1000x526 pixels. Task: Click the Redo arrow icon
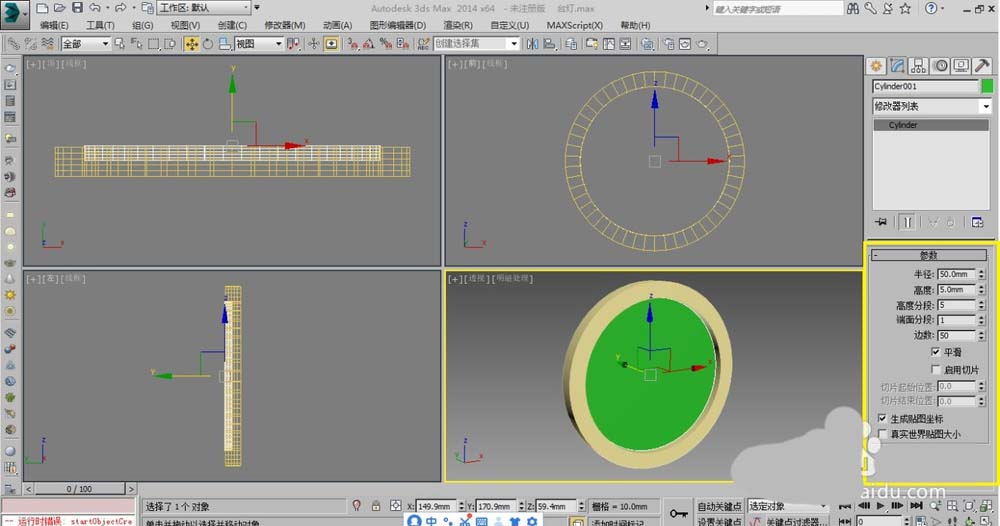tap(120, 8)
